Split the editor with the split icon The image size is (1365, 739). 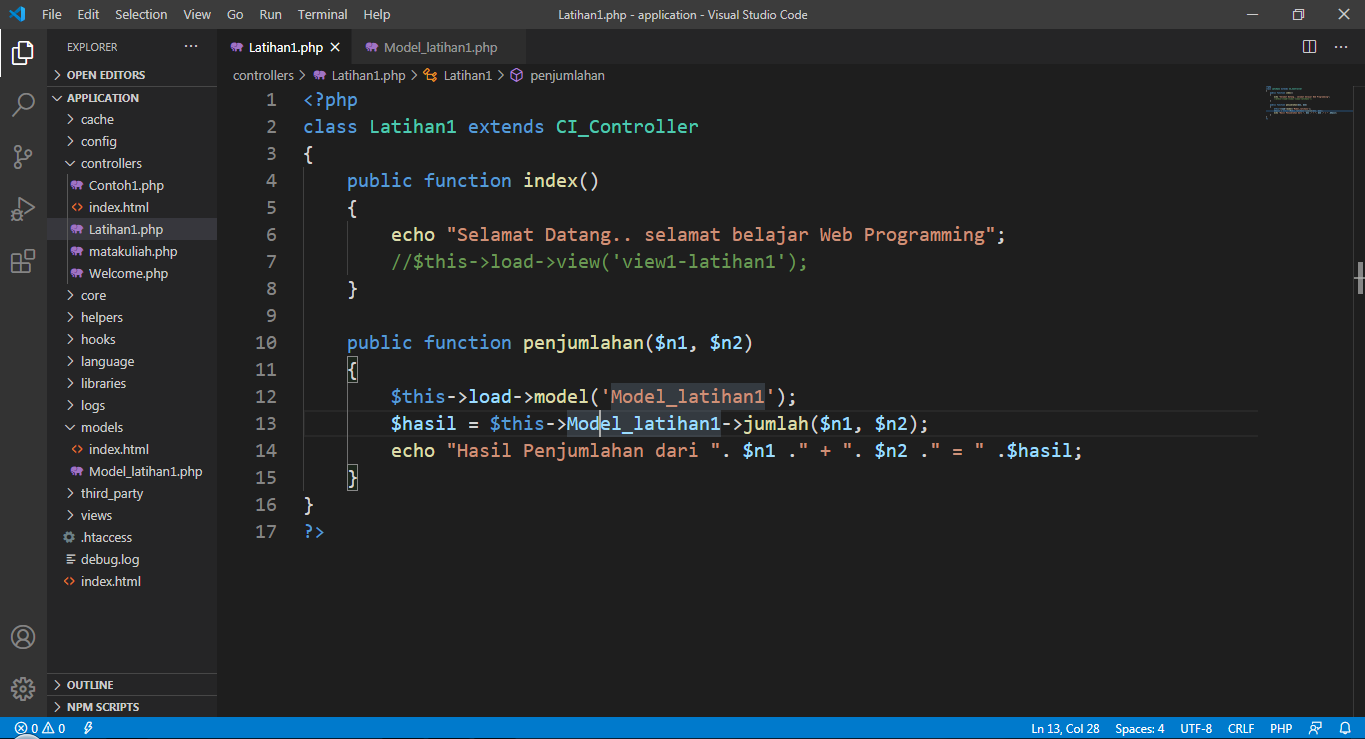point(1308,45)
